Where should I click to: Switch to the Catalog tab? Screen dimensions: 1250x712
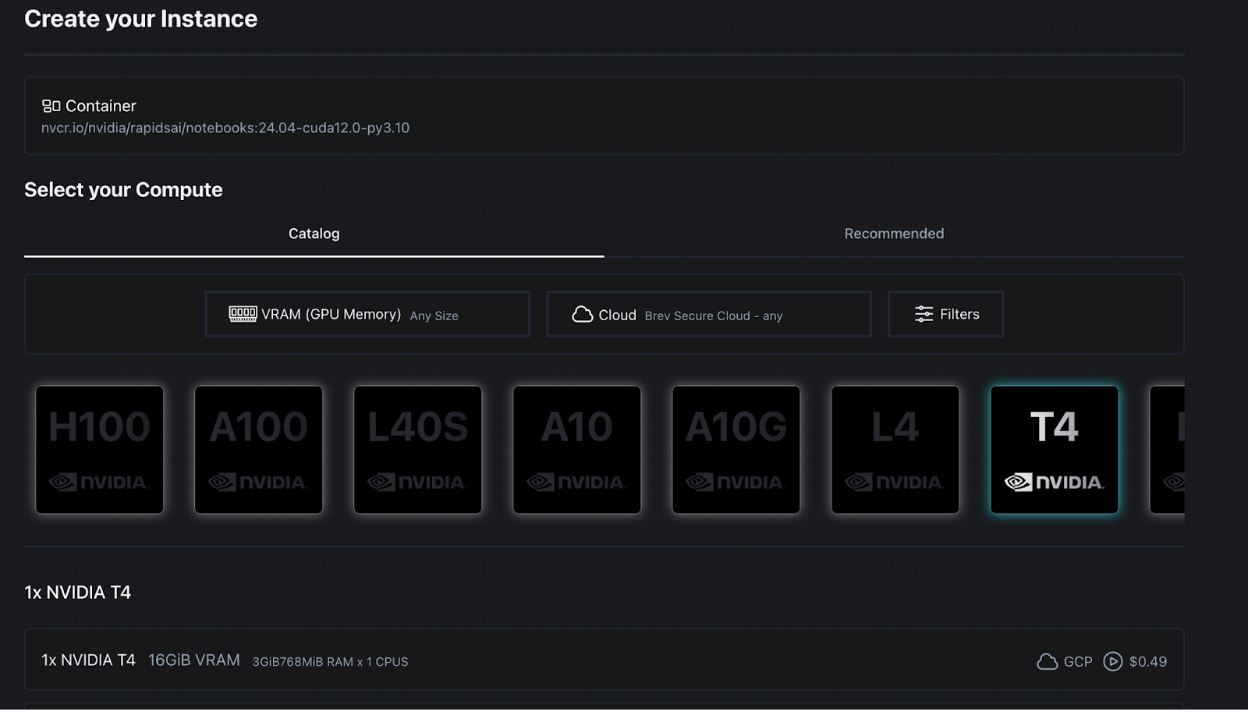(314, 234)
